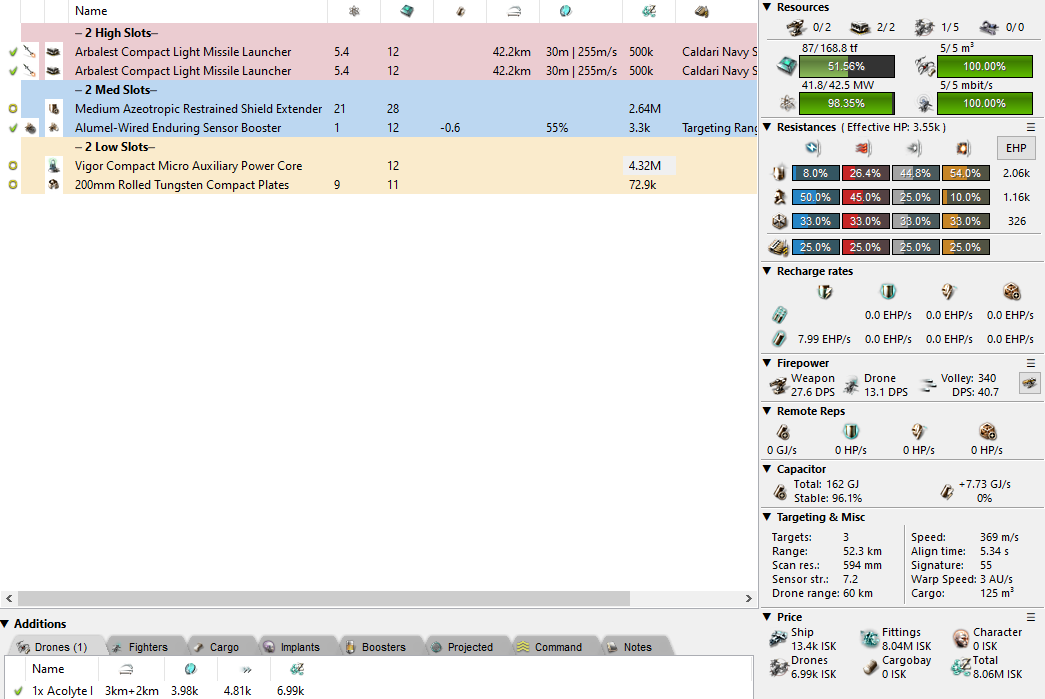Screen dimensions: 1045x699
Task: Toggle state of Medium Shield Extender module
Action: (x=12, y=109)
